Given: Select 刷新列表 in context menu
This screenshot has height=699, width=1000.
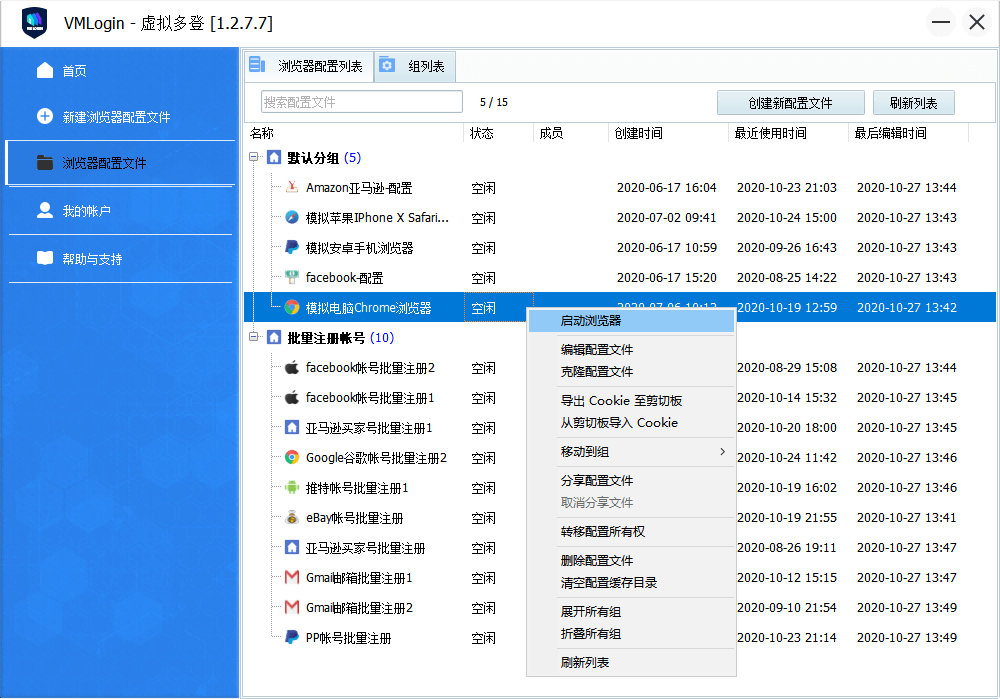Looking at the screenshot, I should (x=631, y=663).
